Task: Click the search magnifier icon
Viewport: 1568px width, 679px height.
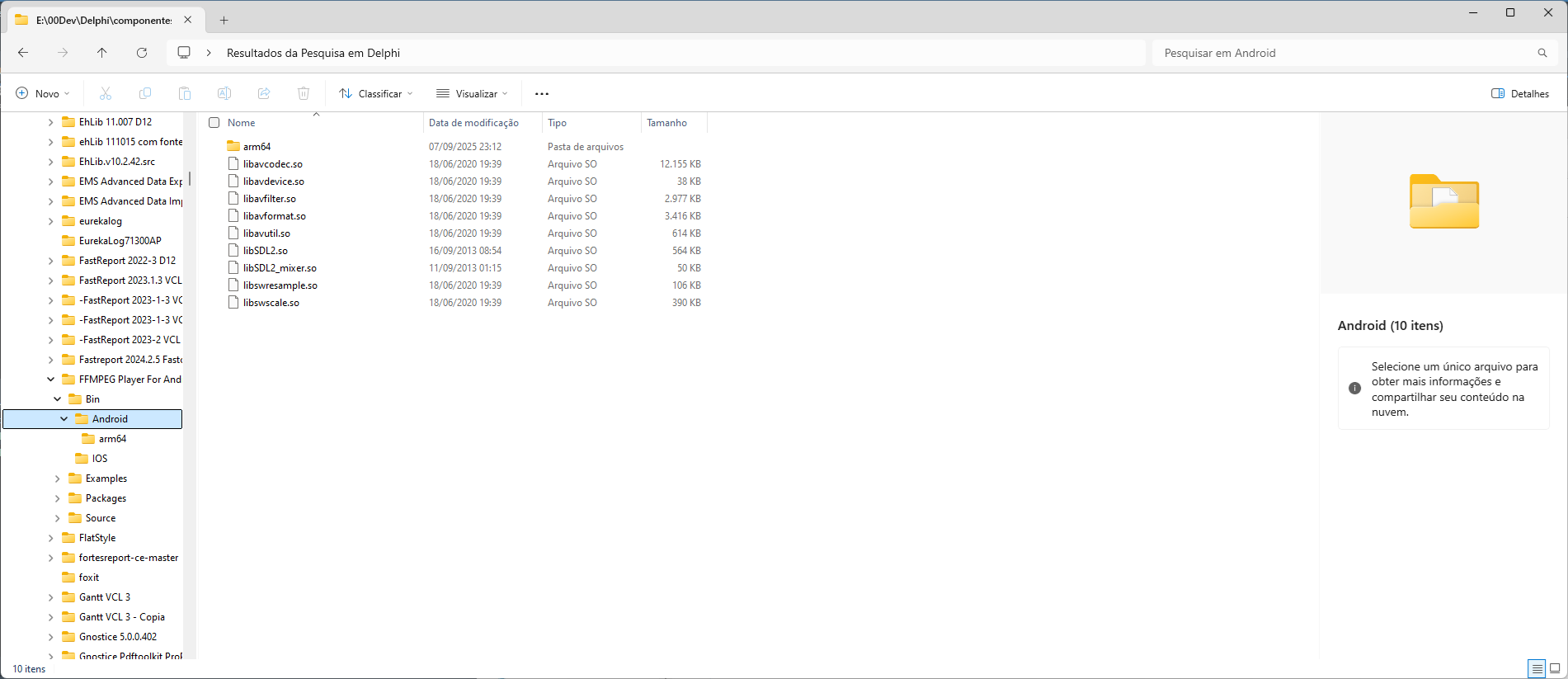Action: [1542, 53]
